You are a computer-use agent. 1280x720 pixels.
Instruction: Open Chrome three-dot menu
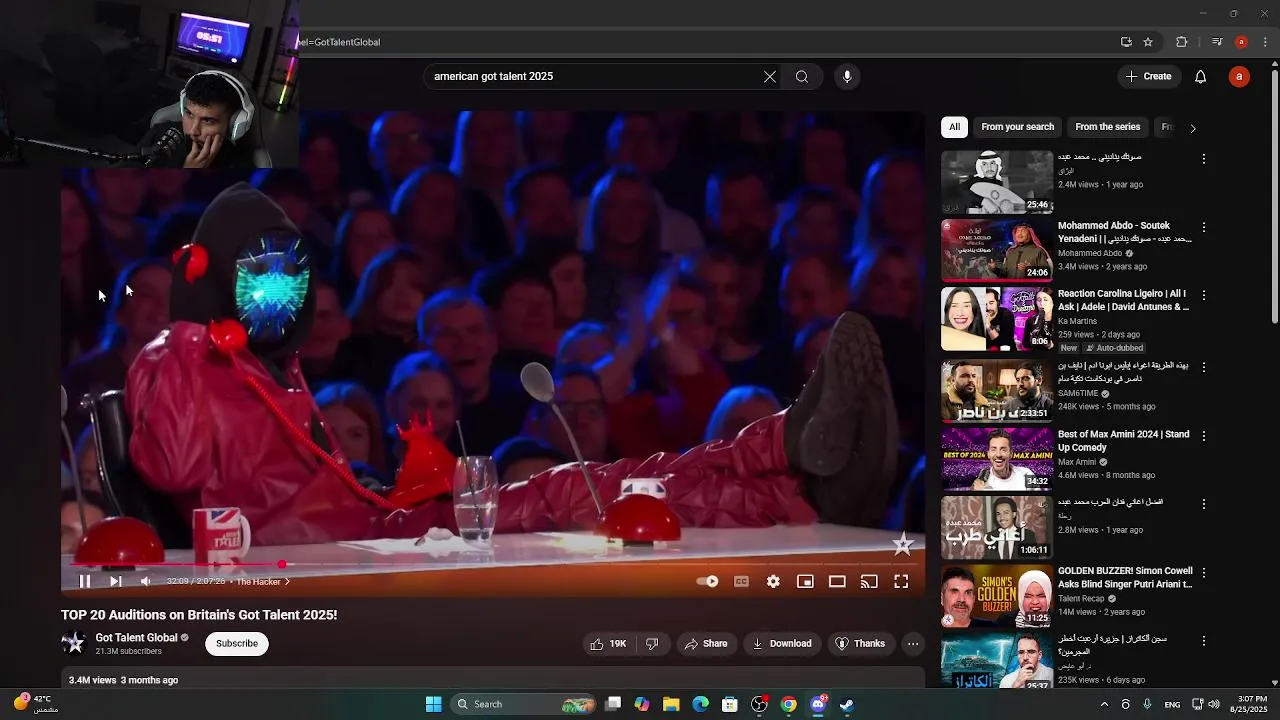(x=1266, y=42)
